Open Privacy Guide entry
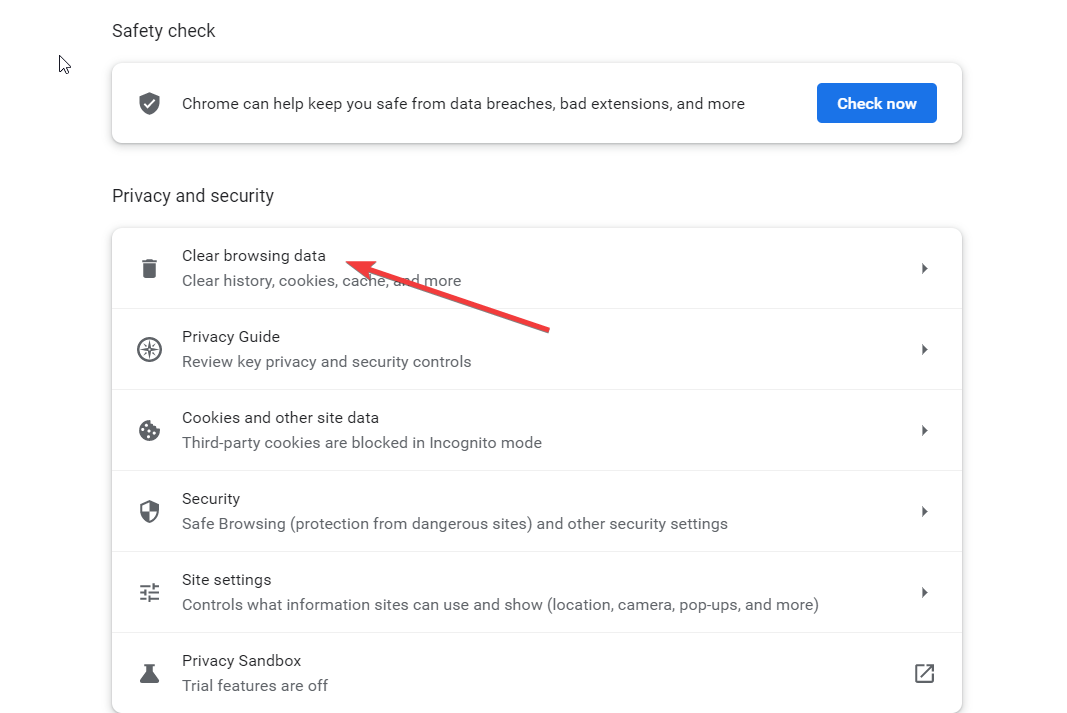1067x713 pixels. click(x=537, y=349)
